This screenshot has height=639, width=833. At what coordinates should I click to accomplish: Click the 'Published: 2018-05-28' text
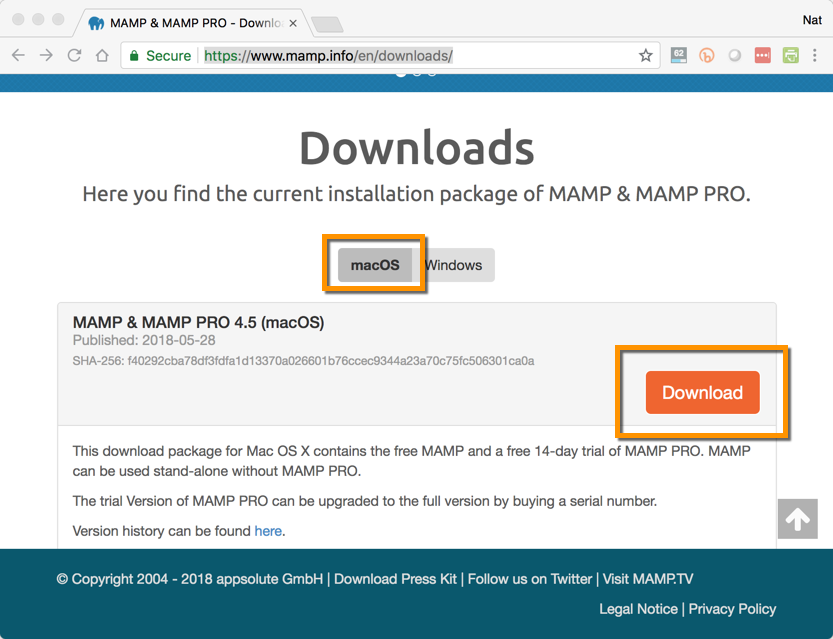point(144,340)
